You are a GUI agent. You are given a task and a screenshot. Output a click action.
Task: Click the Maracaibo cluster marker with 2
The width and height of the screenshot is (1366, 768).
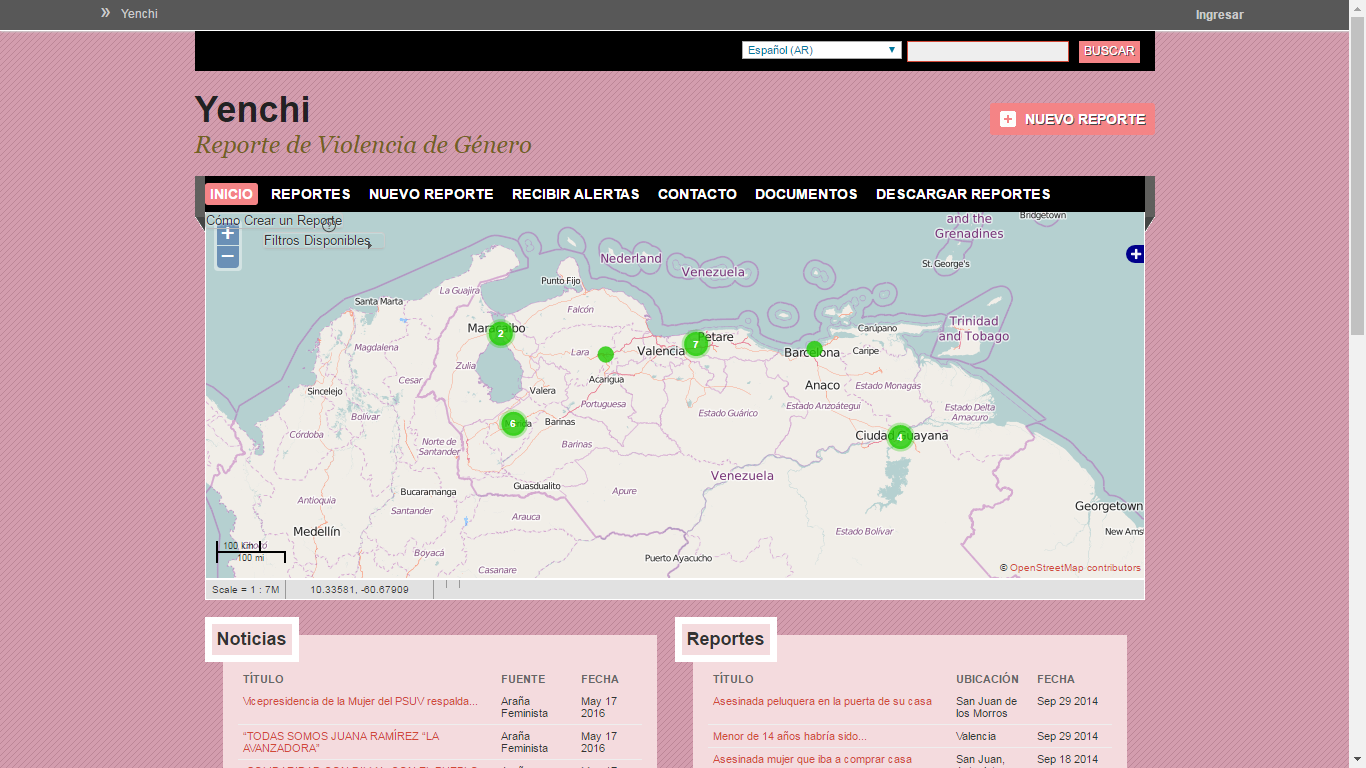point(501,333)
